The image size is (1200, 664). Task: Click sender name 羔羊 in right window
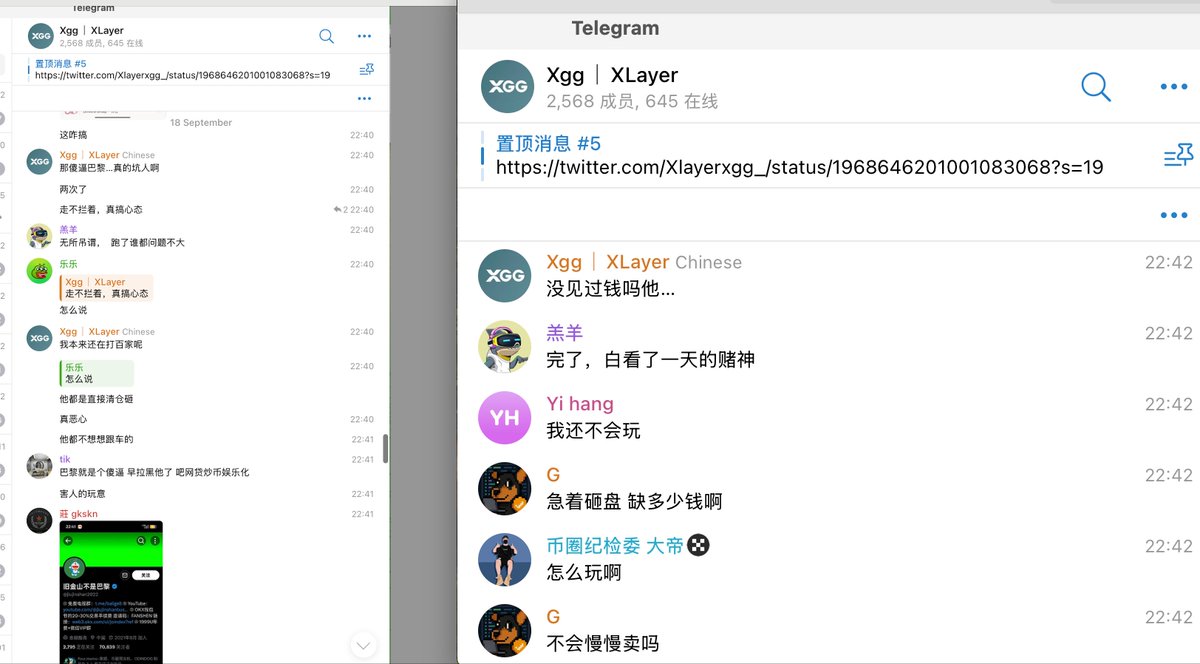click(x=564, y=333)
